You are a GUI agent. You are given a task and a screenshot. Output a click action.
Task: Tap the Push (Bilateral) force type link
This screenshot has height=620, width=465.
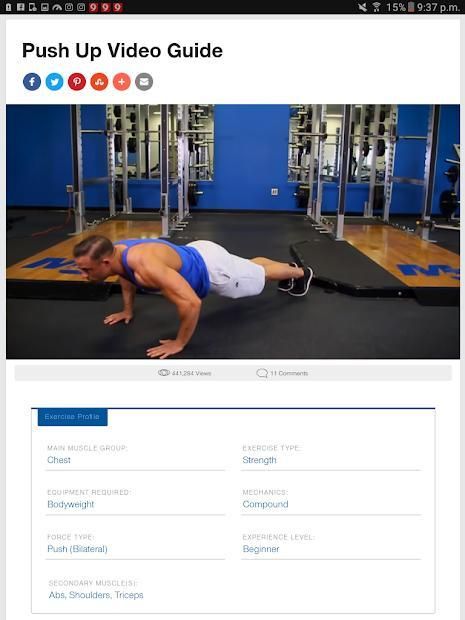tap(77, 549)
